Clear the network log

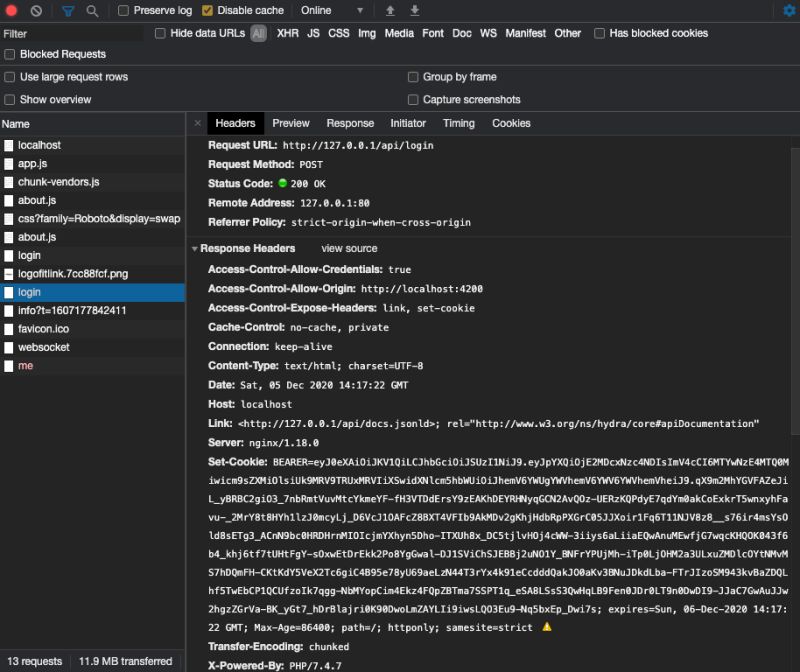(36, 11)
